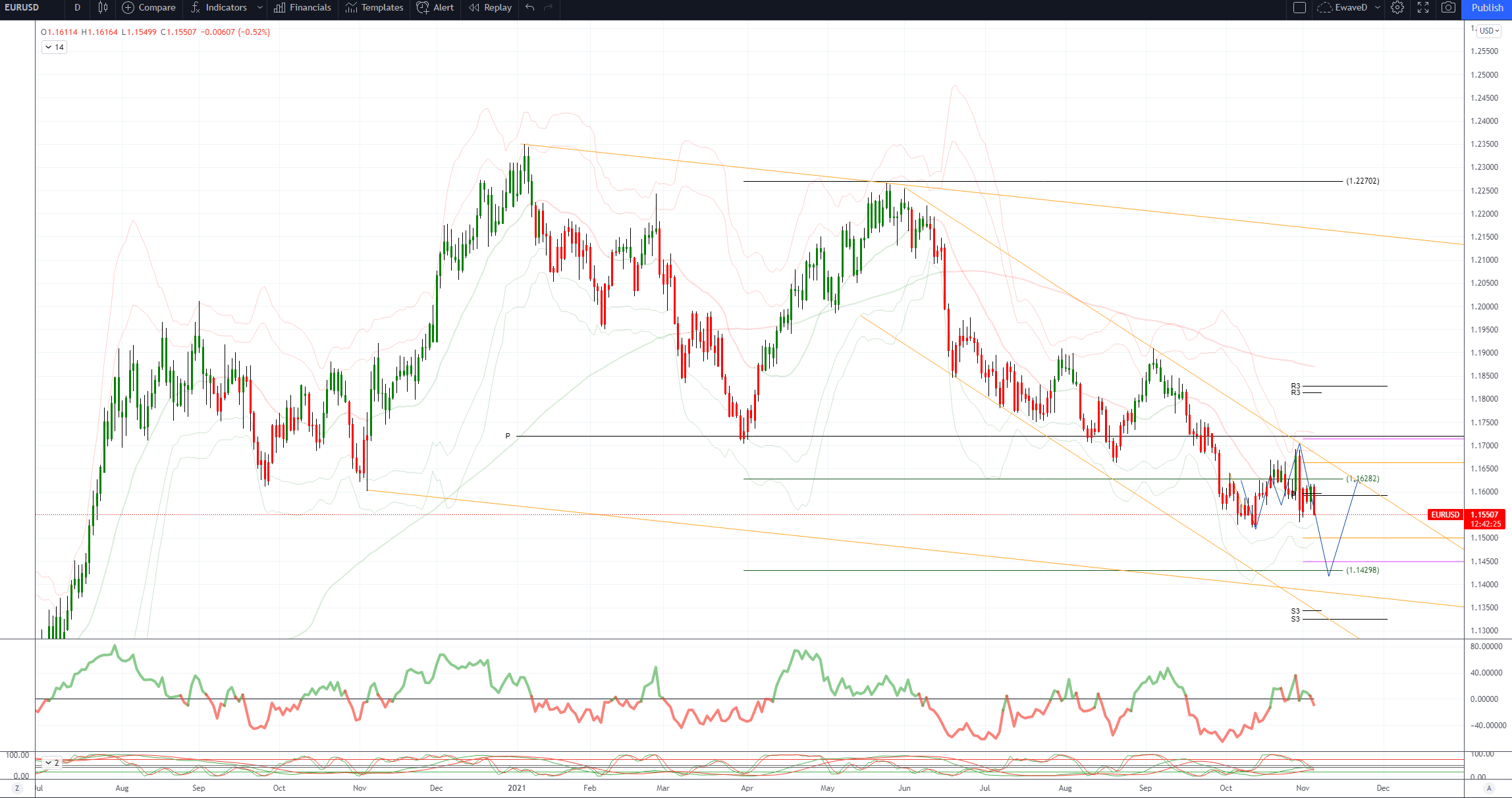Open the EURUSD symbol search
The image size is (1512, 798).
(x=22, y=8)
